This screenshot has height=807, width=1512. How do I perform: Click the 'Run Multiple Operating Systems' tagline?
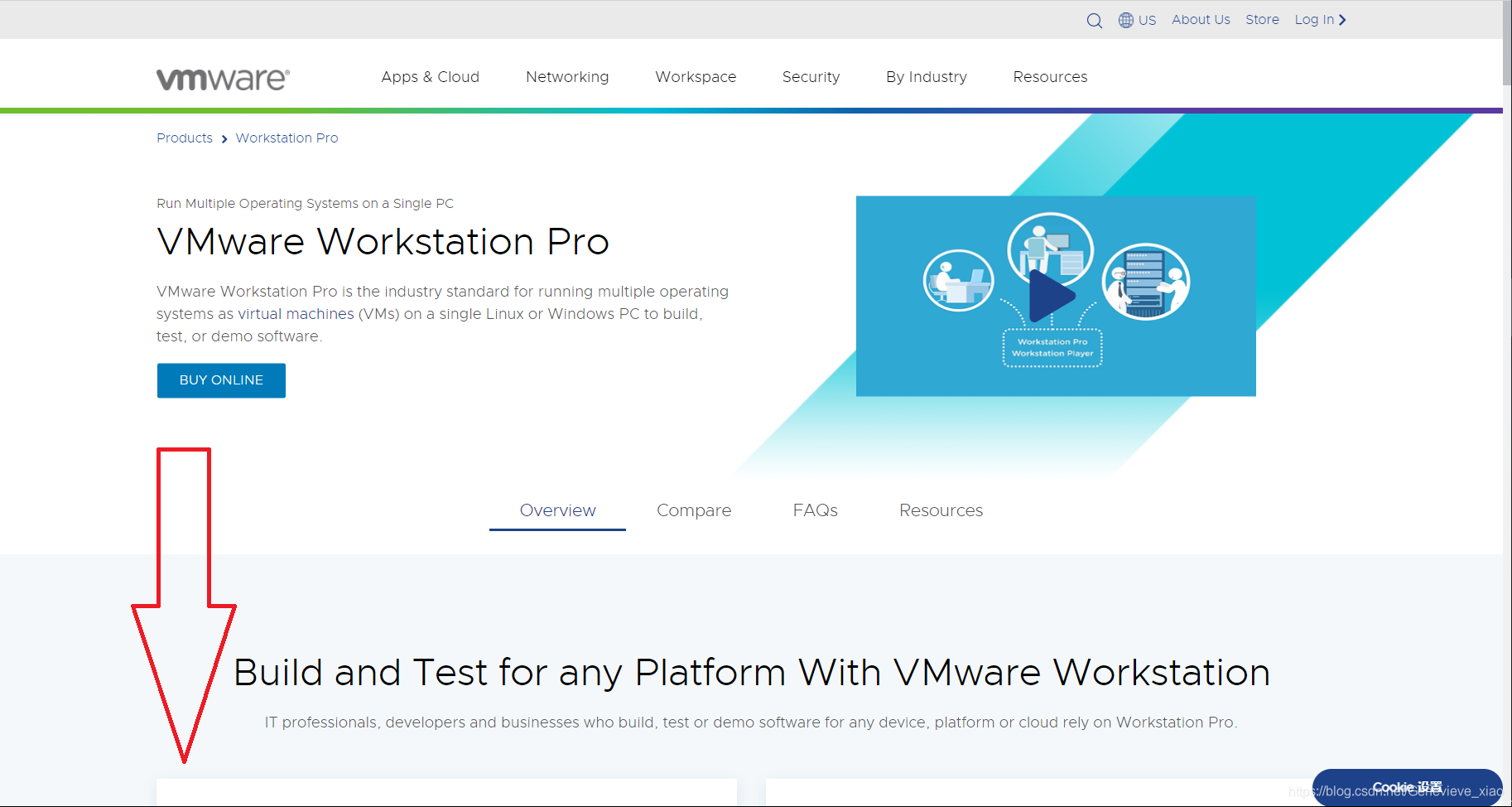(305, 204)
